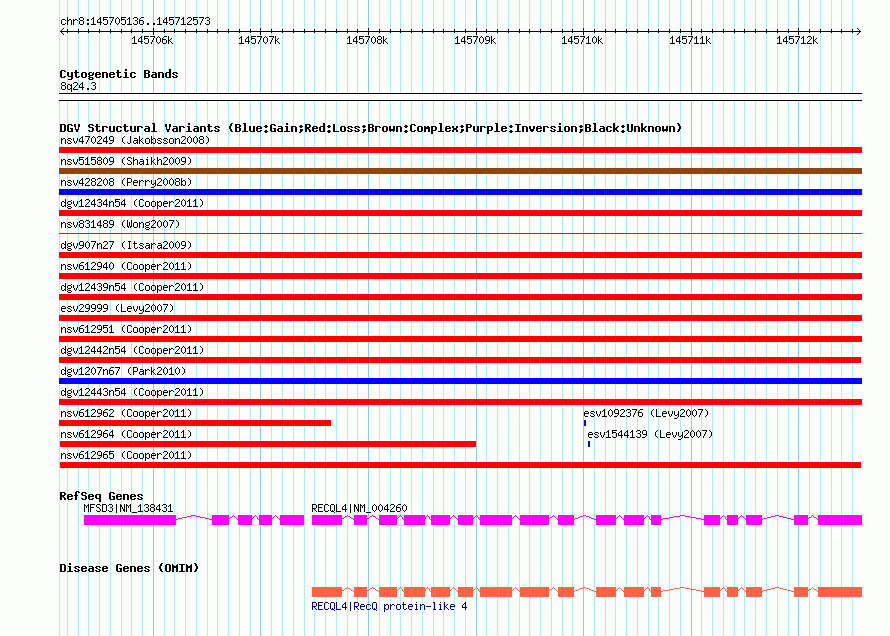Select the last OMIM RECQL4 exon block
The width and height of the screenshot is (890, 636).
click(x=840, y=592)
